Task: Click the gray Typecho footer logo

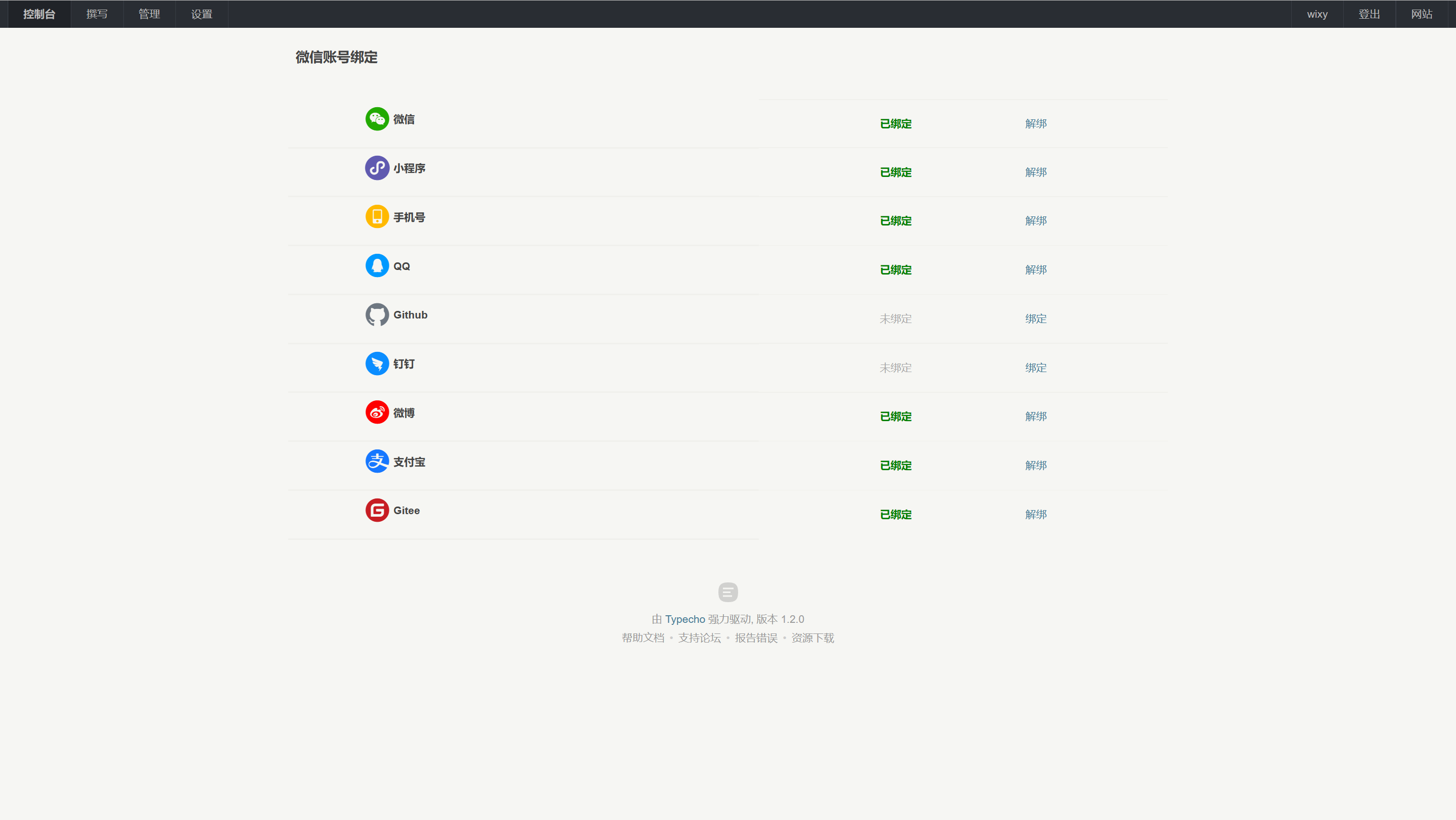Action: click(x=728, y=593)
